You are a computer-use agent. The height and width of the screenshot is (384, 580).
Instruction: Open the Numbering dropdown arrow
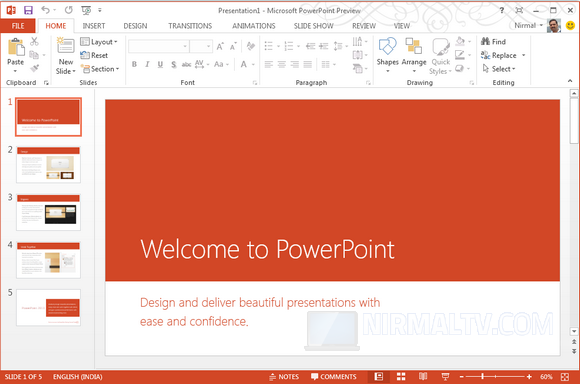click(x=298, y=46)
